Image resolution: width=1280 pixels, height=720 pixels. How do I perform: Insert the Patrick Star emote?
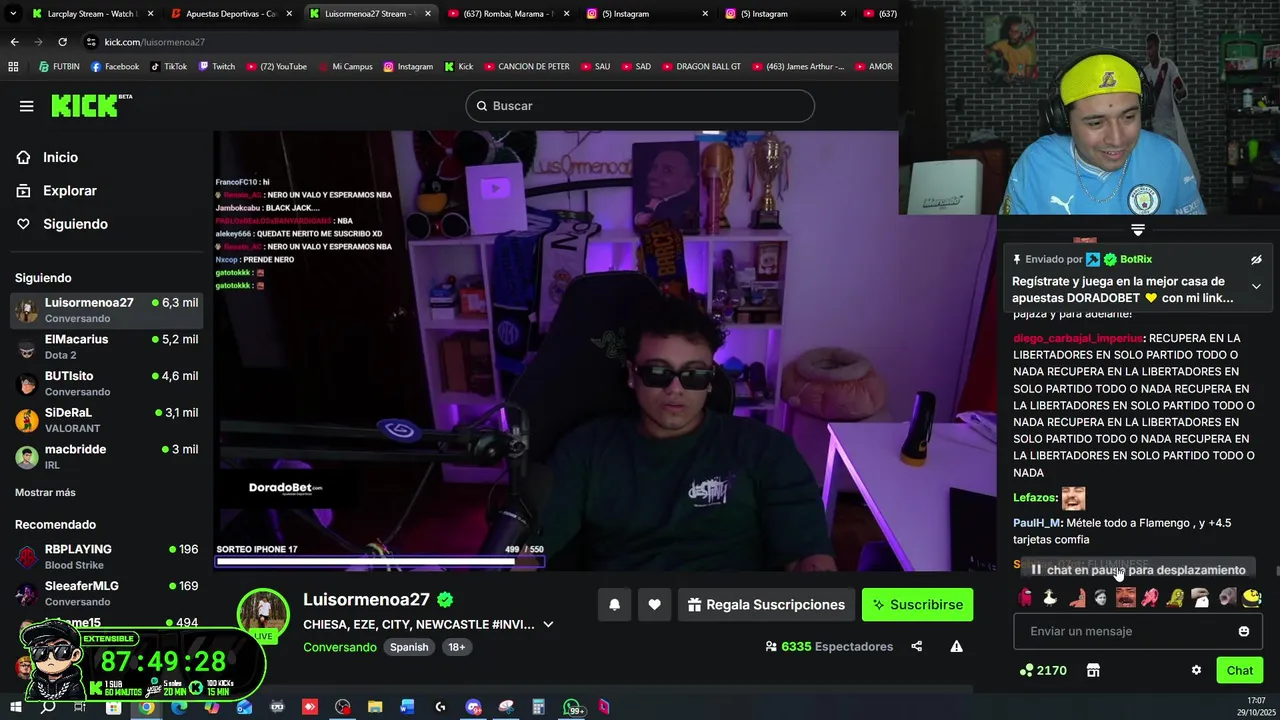pyautogui.click(x=1076, y=599)
